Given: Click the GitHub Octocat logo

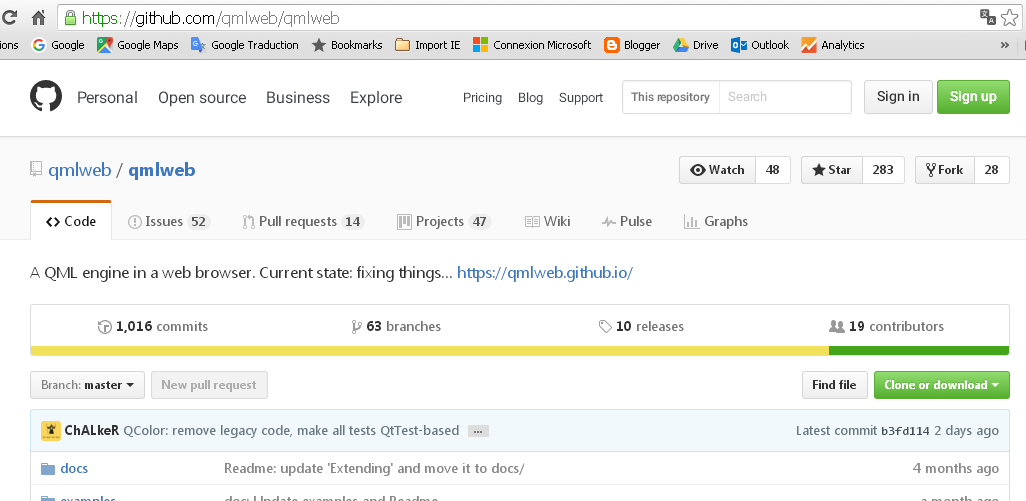Looking at the screenshot, I should click(x=45, y=97).
